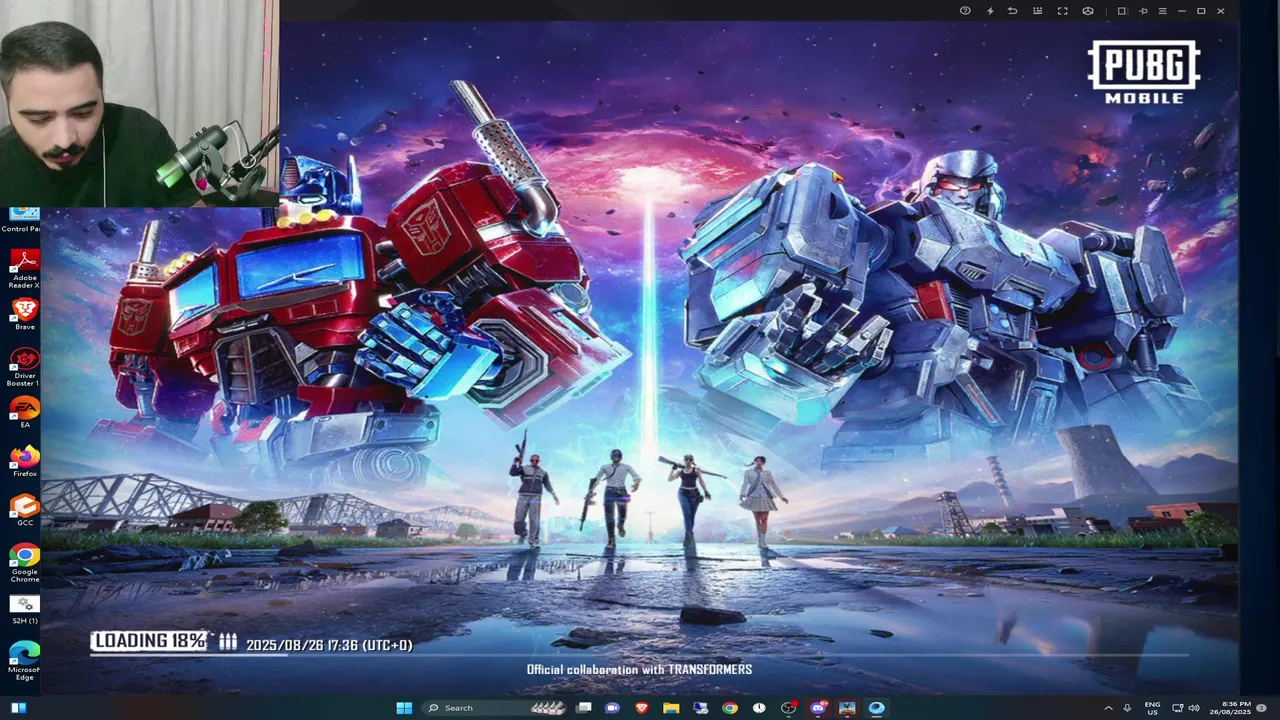The image size is (1280, 720).
Task: Maximize the emulator window
Action: 1201,11
